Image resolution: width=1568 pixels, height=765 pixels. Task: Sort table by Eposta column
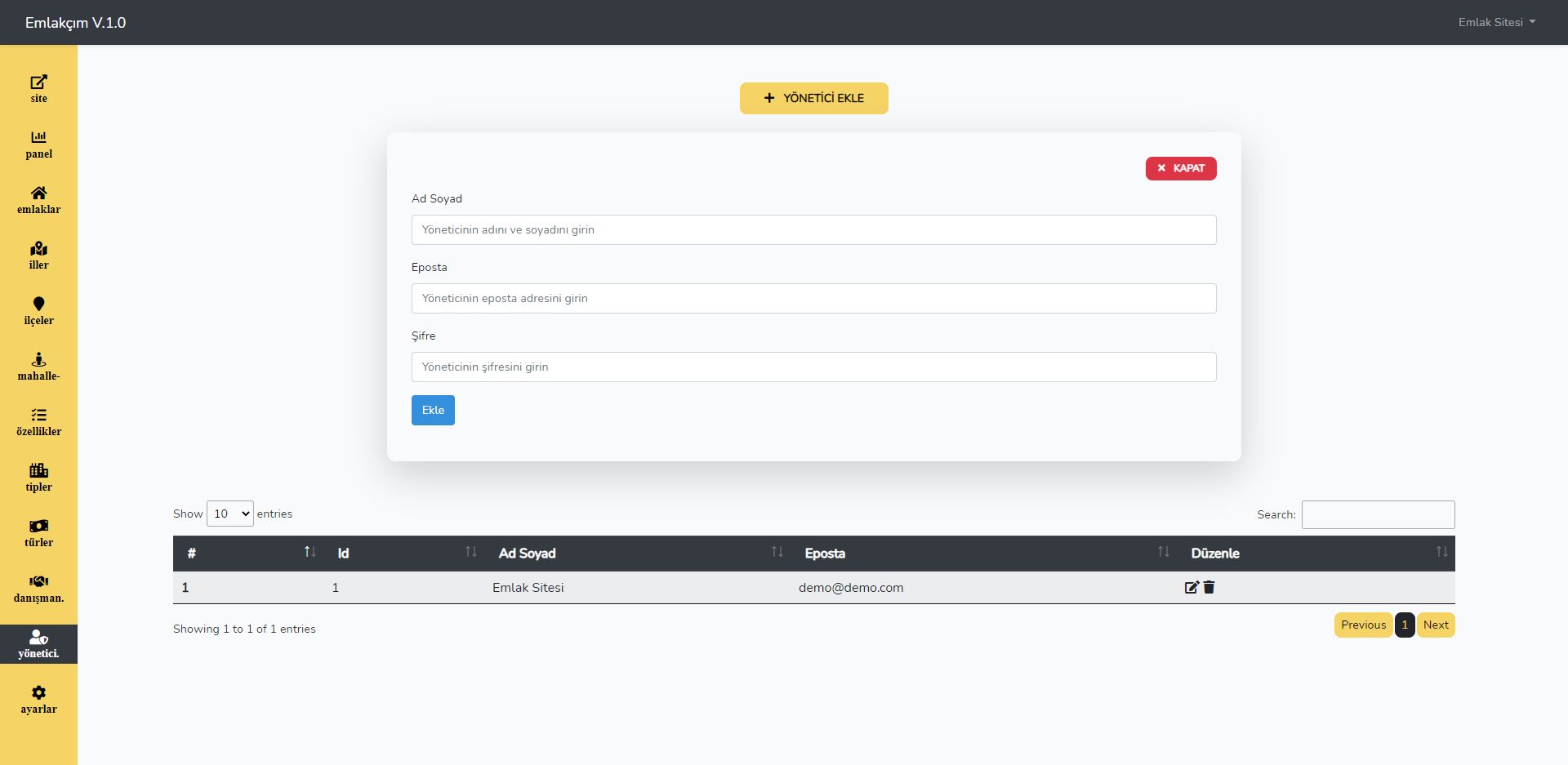pyautogui.click(x=985, y=553)
